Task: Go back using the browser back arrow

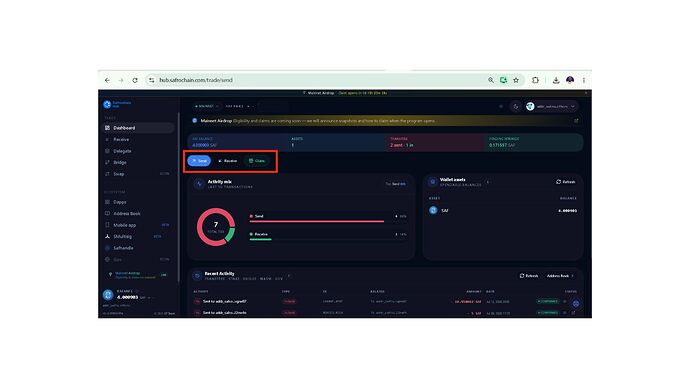Action: point(107,80)
